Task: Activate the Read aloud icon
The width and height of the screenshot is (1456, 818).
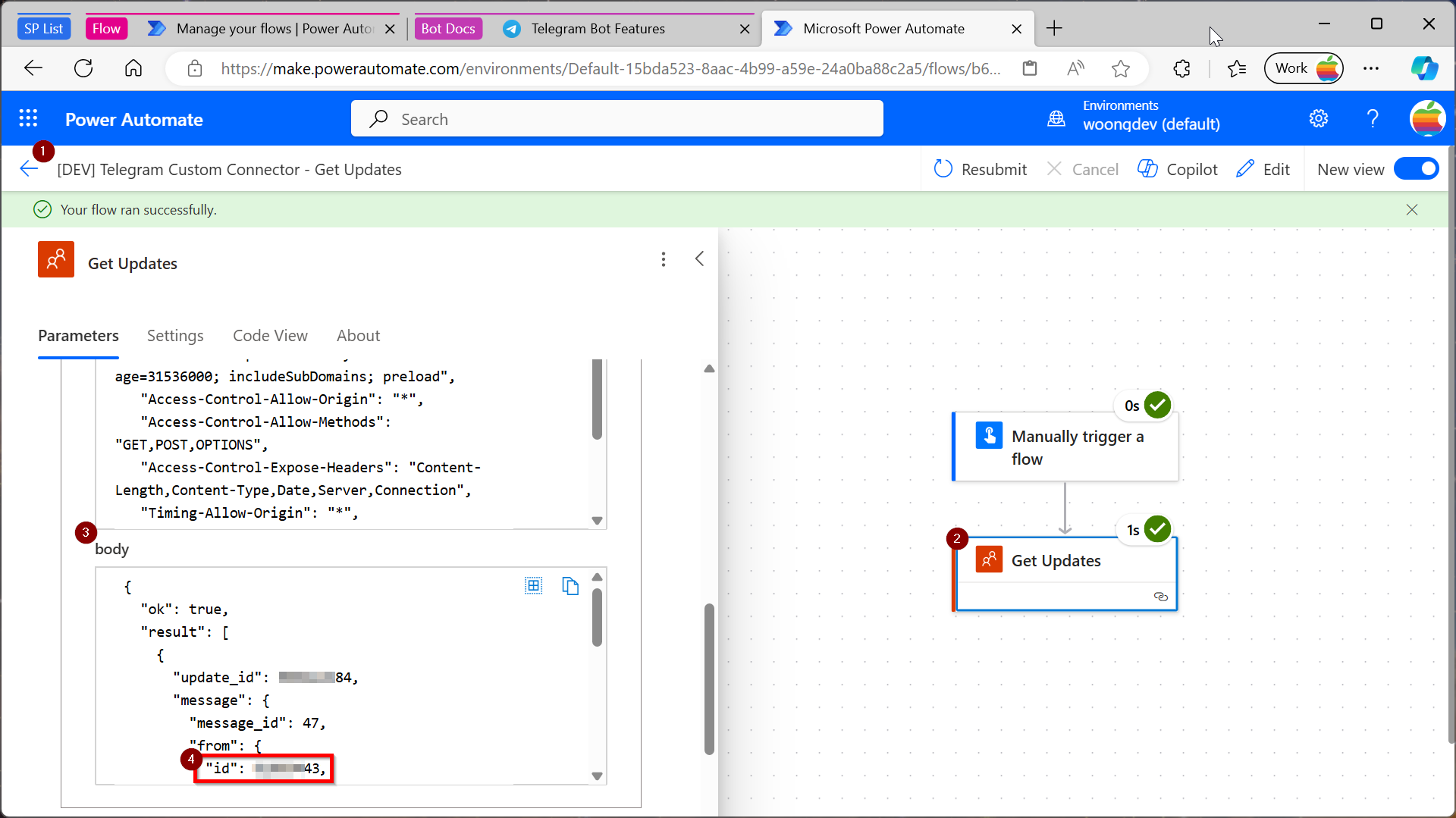Action: coord(1075,68)
